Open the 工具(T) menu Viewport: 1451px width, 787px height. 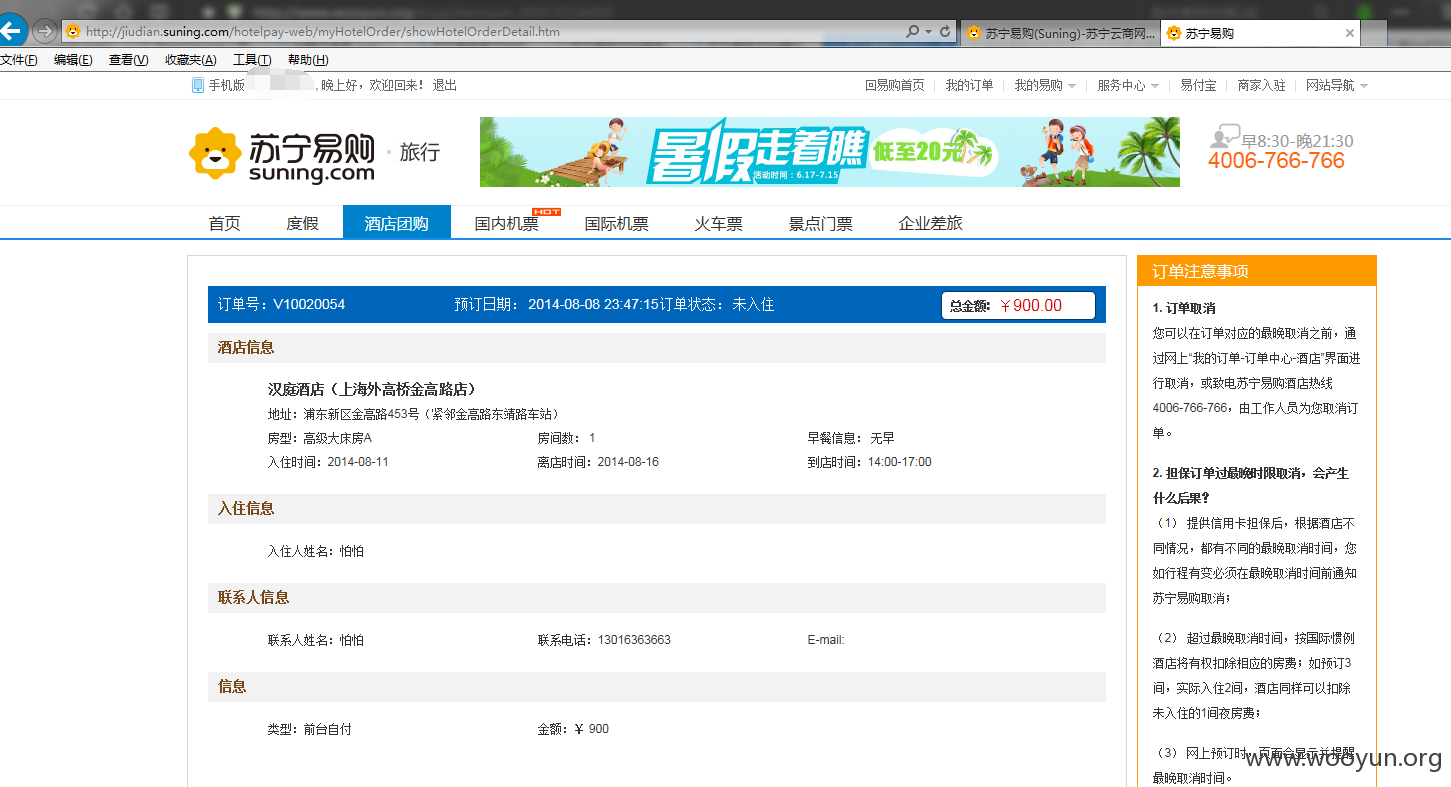click(252, 60)
